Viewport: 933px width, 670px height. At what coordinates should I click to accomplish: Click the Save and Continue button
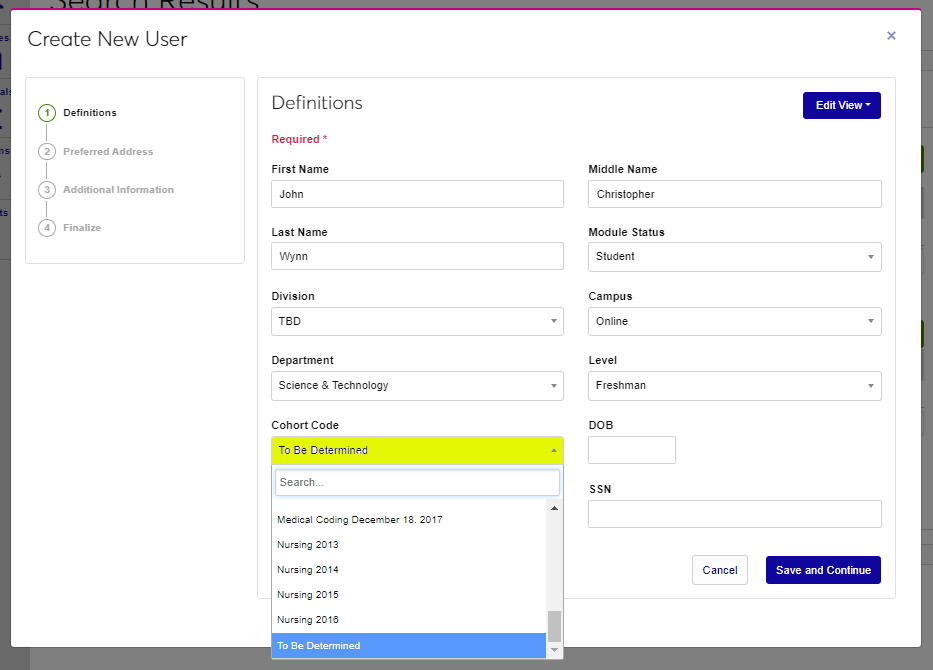tap(822, 570)
